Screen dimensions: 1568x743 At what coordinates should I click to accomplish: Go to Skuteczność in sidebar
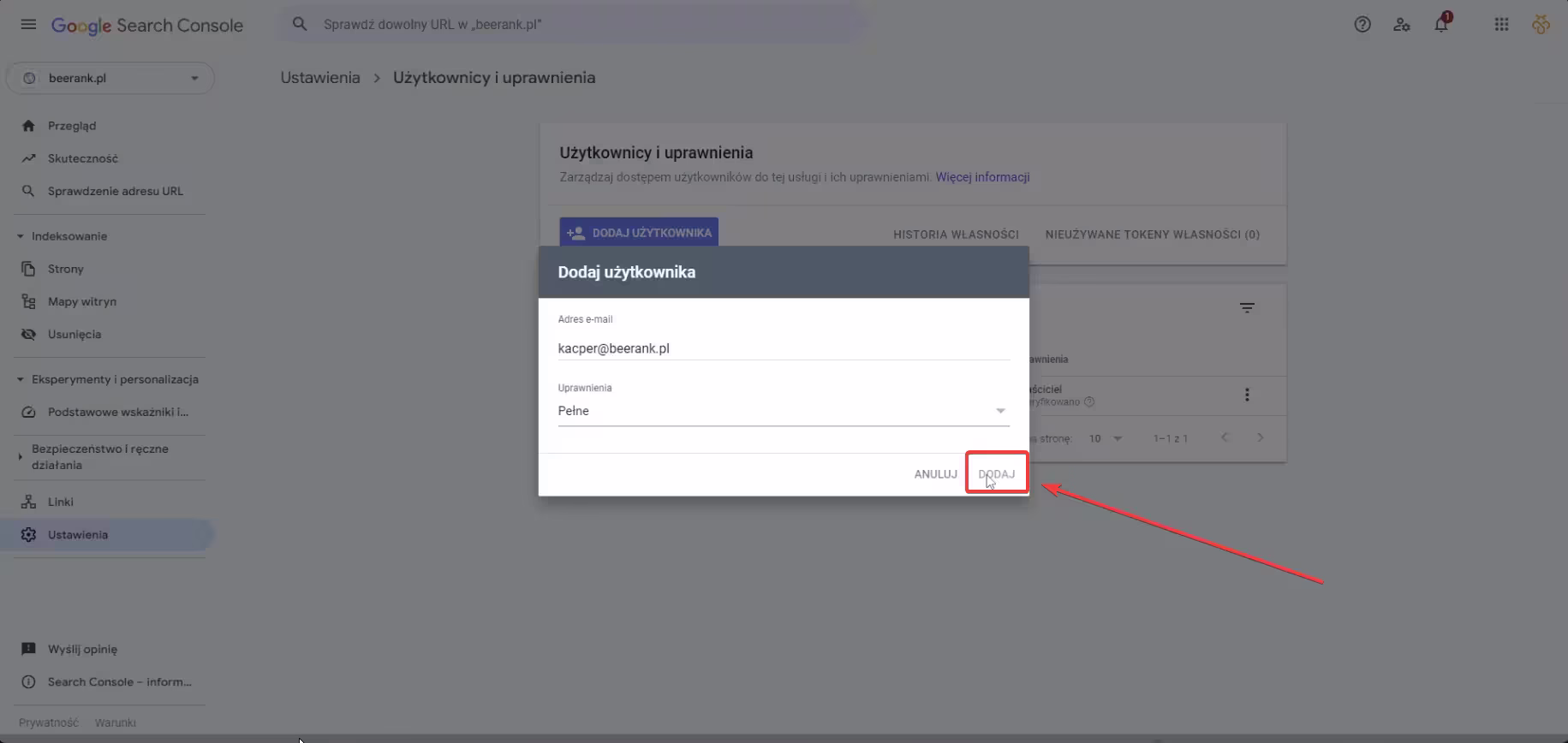click(x=82, y=158)
